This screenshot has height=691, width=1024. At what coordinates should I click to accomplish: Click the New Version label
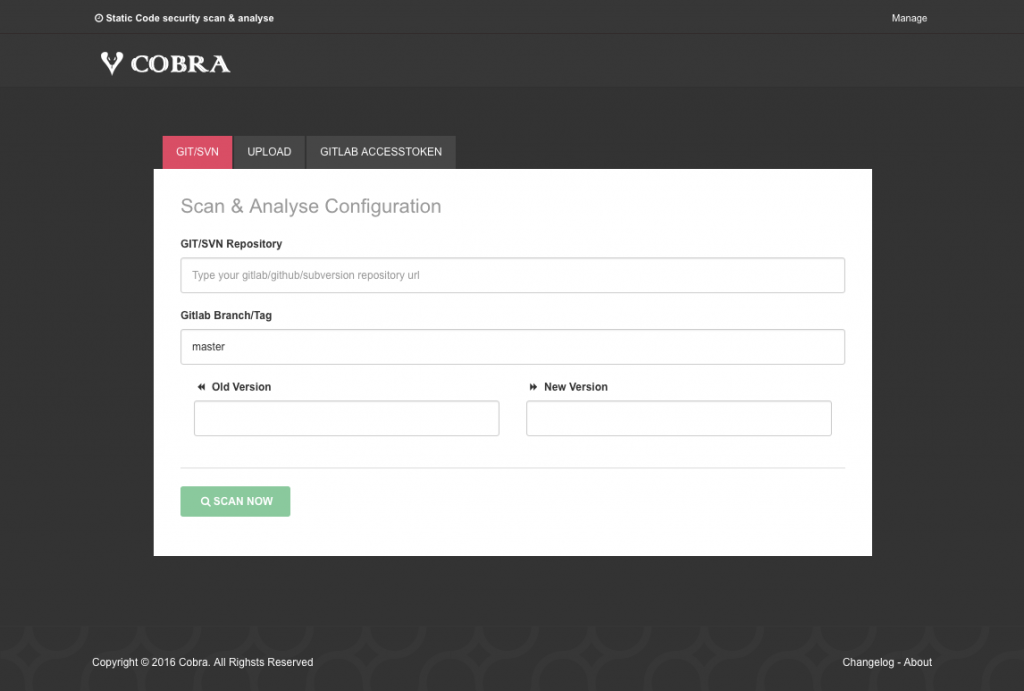pyautogui.click(x=575, y=387)
